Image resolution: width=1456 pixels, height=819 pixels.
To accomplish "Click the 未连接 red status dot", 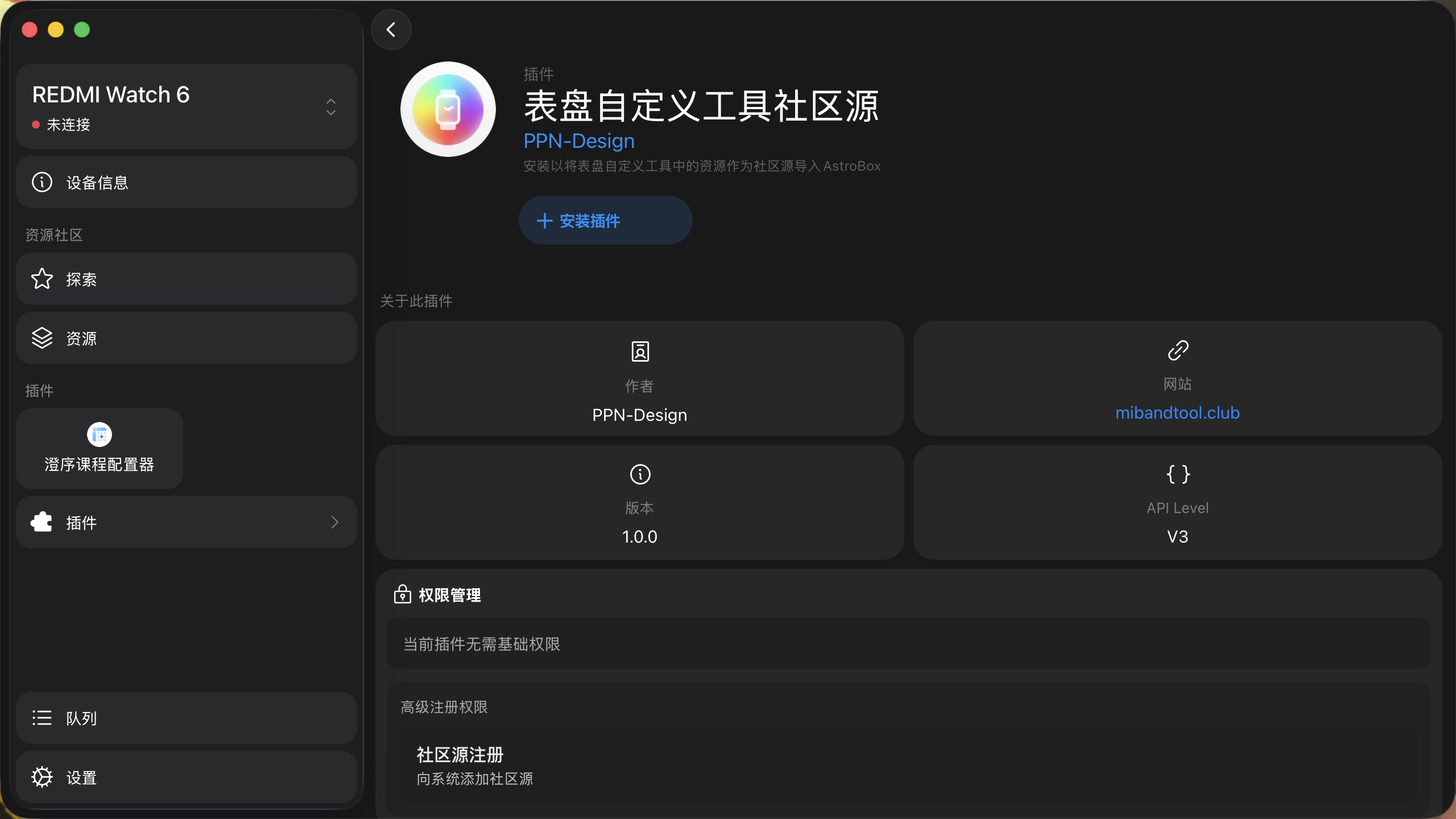I will (x=36, y=125).
